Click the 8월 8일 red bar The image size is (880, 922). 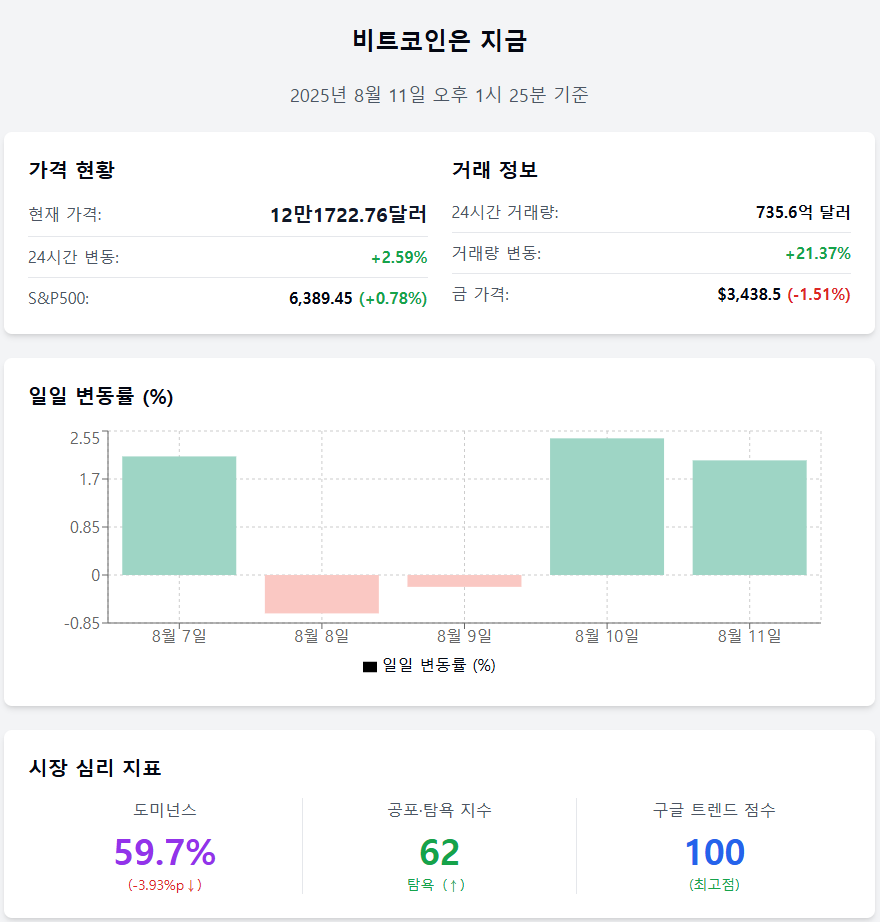point(322,594)
